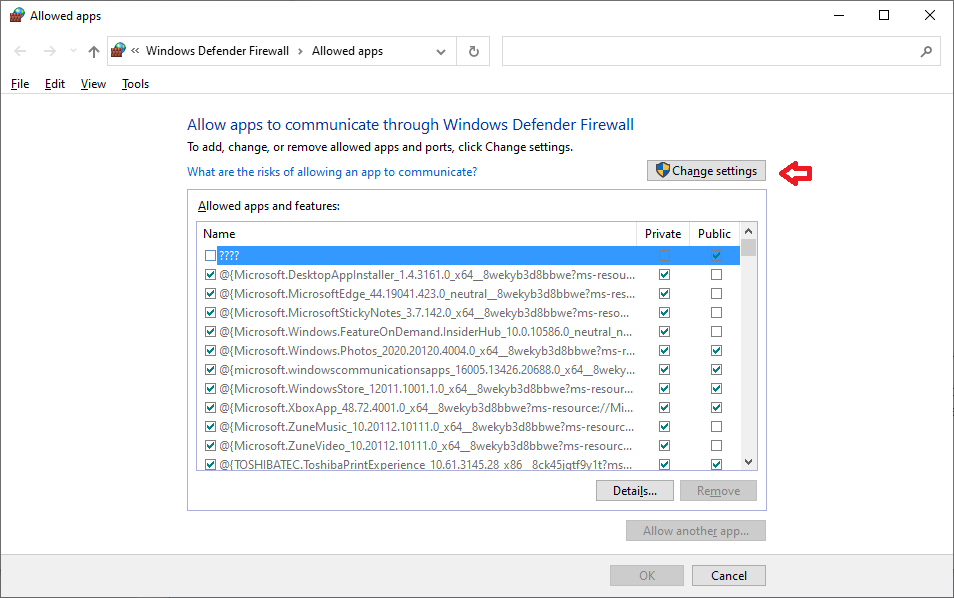
Task: Open the recent locations dropdown arrow
Action: coord(74,51)
